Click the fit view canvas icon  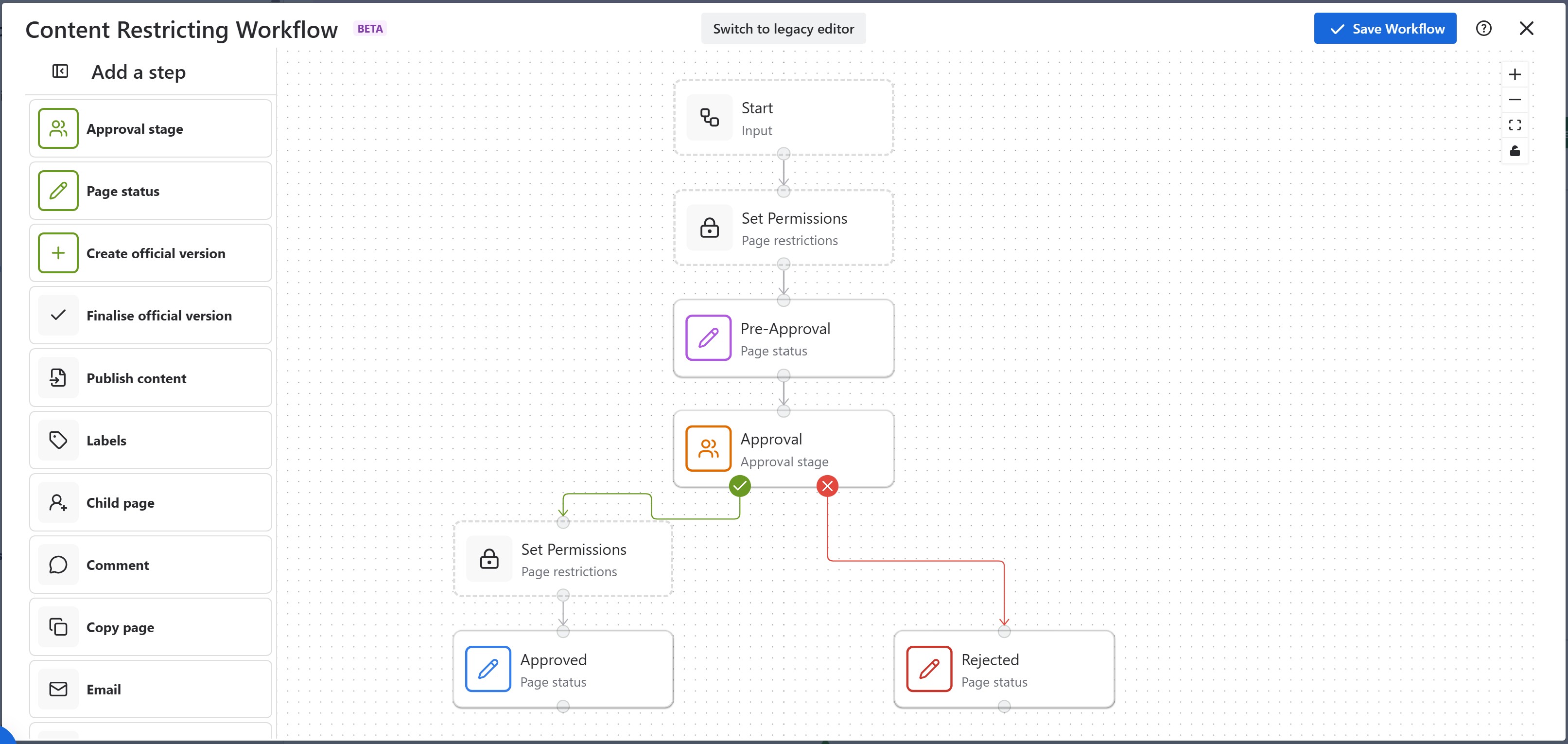point(1515,125)
